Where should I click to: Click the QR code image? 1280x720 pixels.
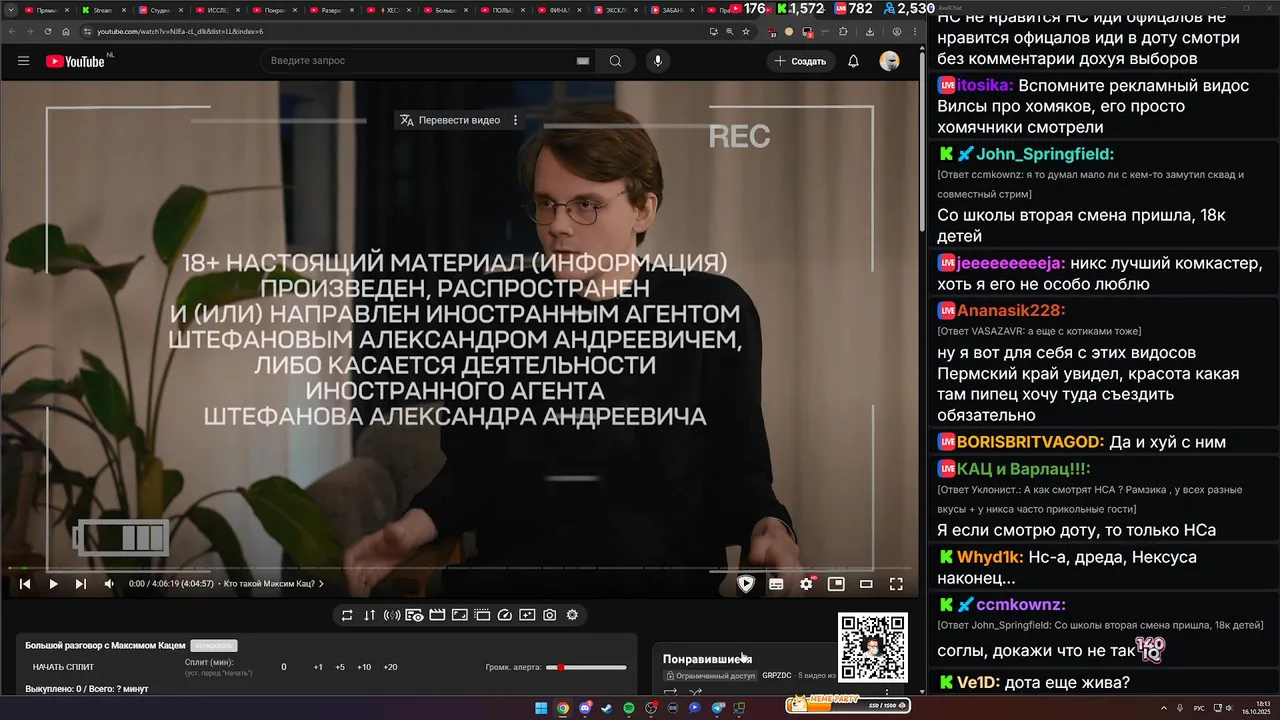click(873, 647)
